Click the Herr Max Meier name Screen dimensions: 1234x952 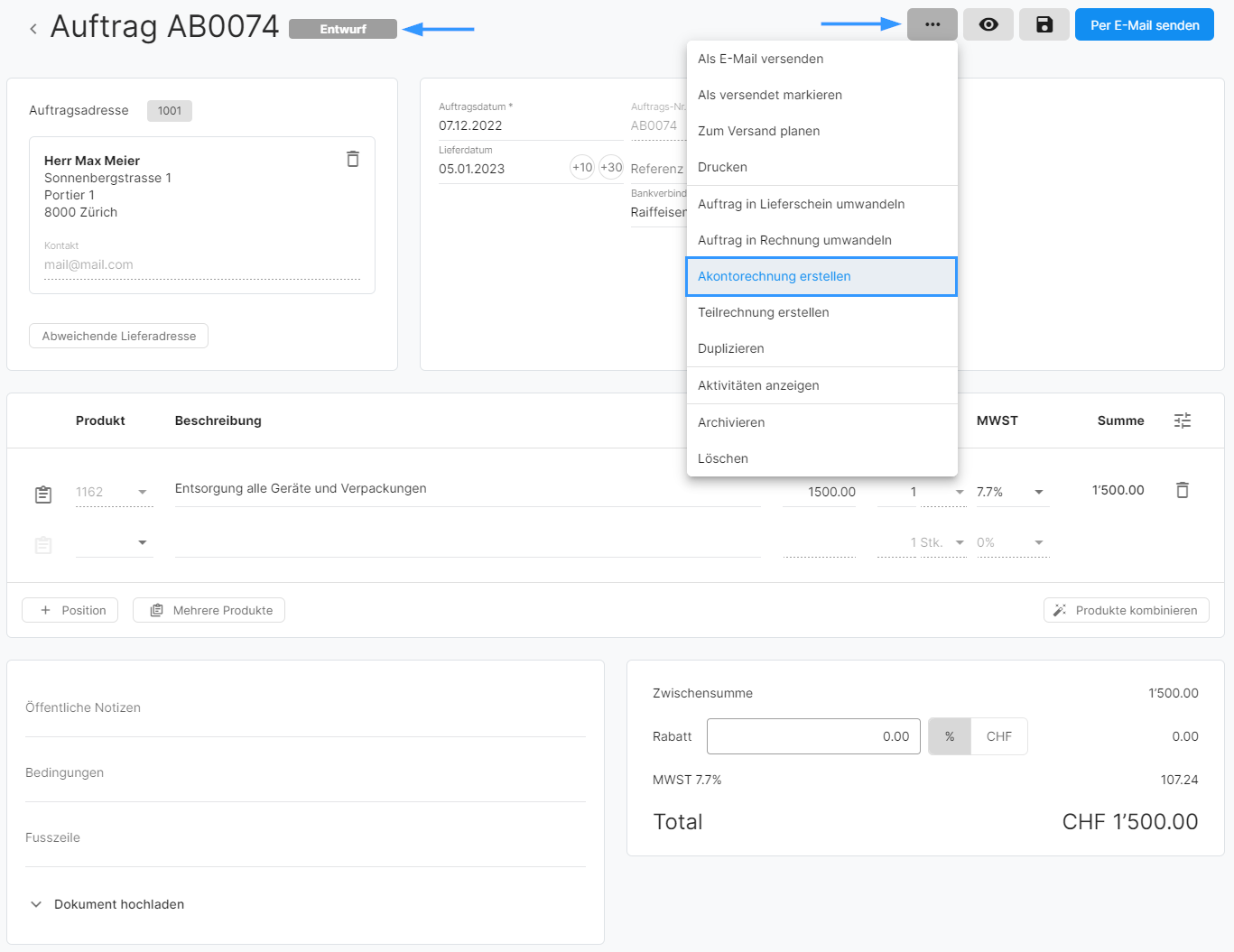click(x=92, y=161)
